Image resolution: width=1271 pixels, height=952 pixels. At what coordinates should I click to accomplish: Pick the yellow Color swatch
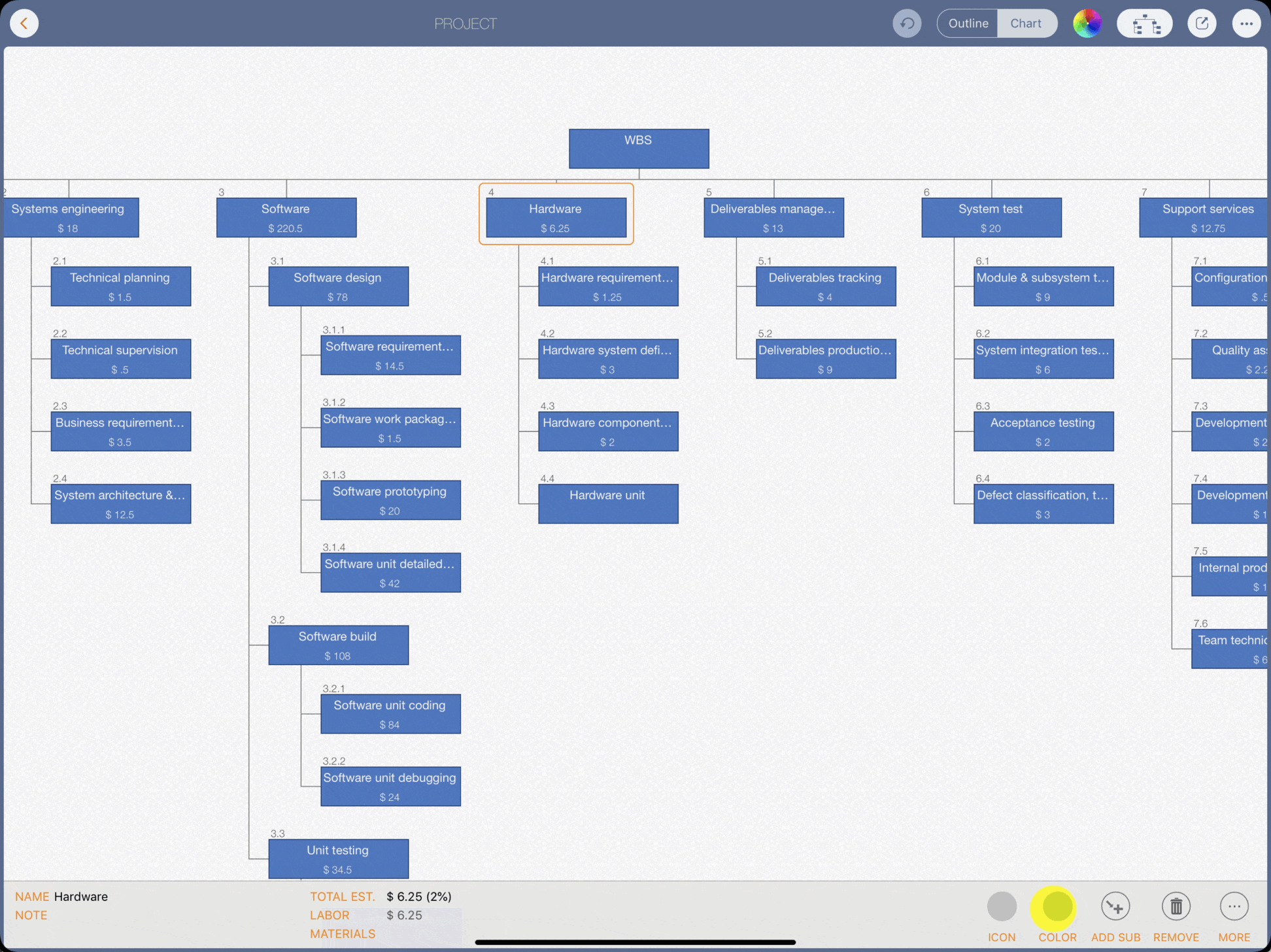[1057, 907]
